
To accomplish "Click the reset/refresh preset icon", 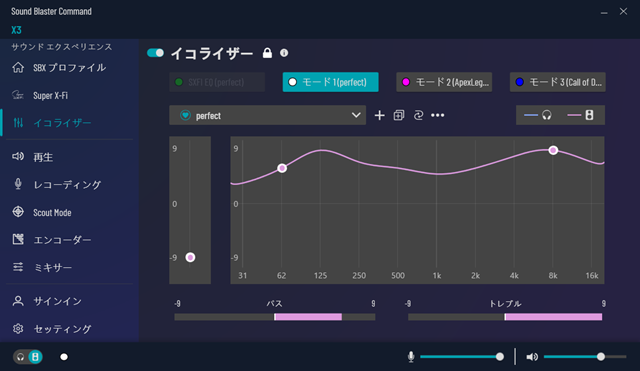I will 418,116.
